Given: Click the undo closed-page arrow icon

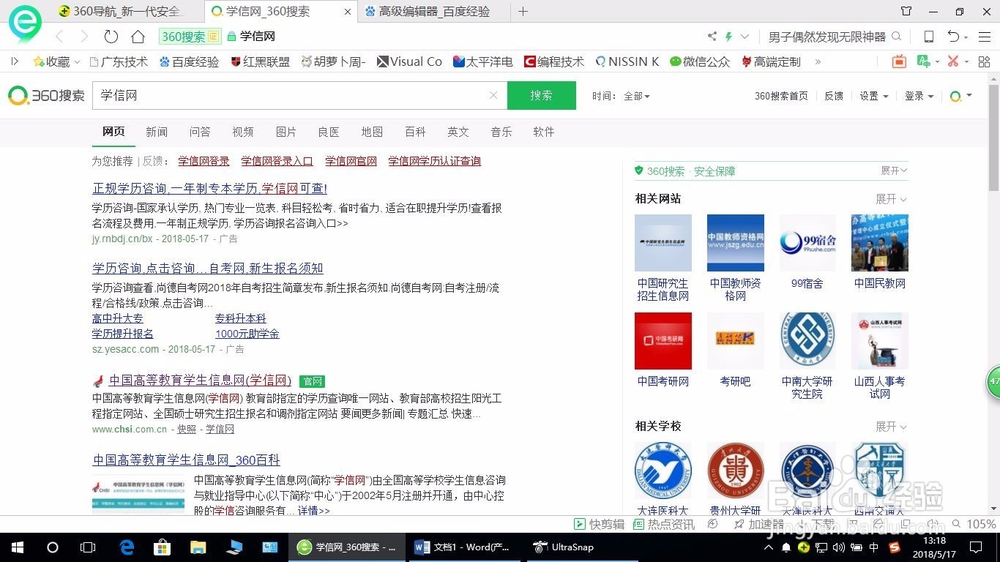Looking at the screenshot, I should (953, 36).
